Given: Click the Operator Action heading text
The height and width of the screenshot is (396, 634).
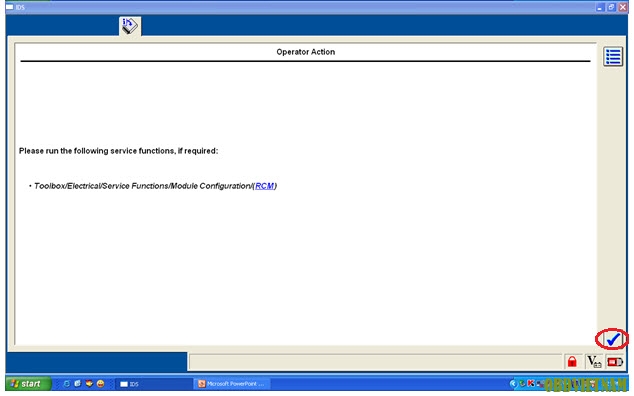Looking at the screenshot, I should [305, 52].
